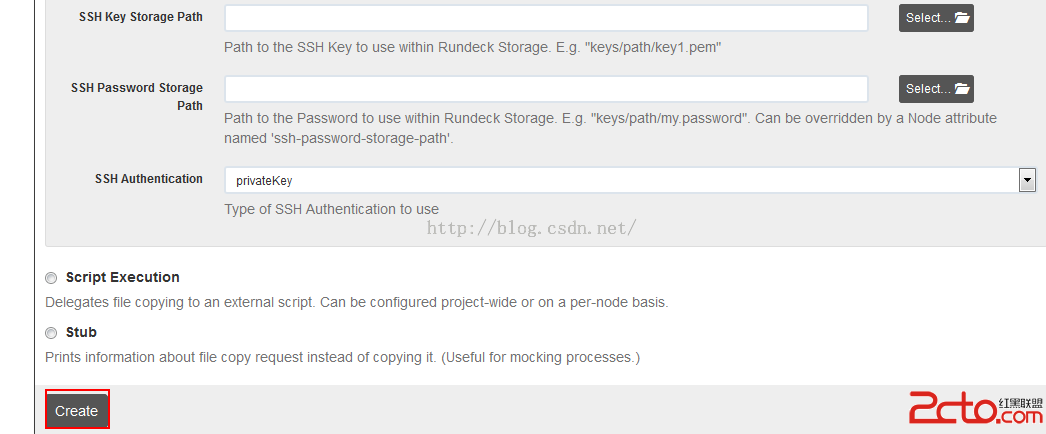
Task: Click the Select button for SSH Password Storage
Action: point(936,89)
